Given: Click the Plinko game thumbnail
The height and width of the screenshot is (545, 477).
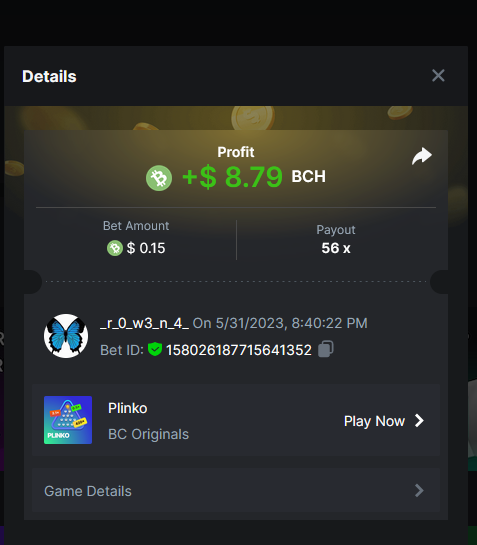Looking at the screenshot, I should pos(68,420).
